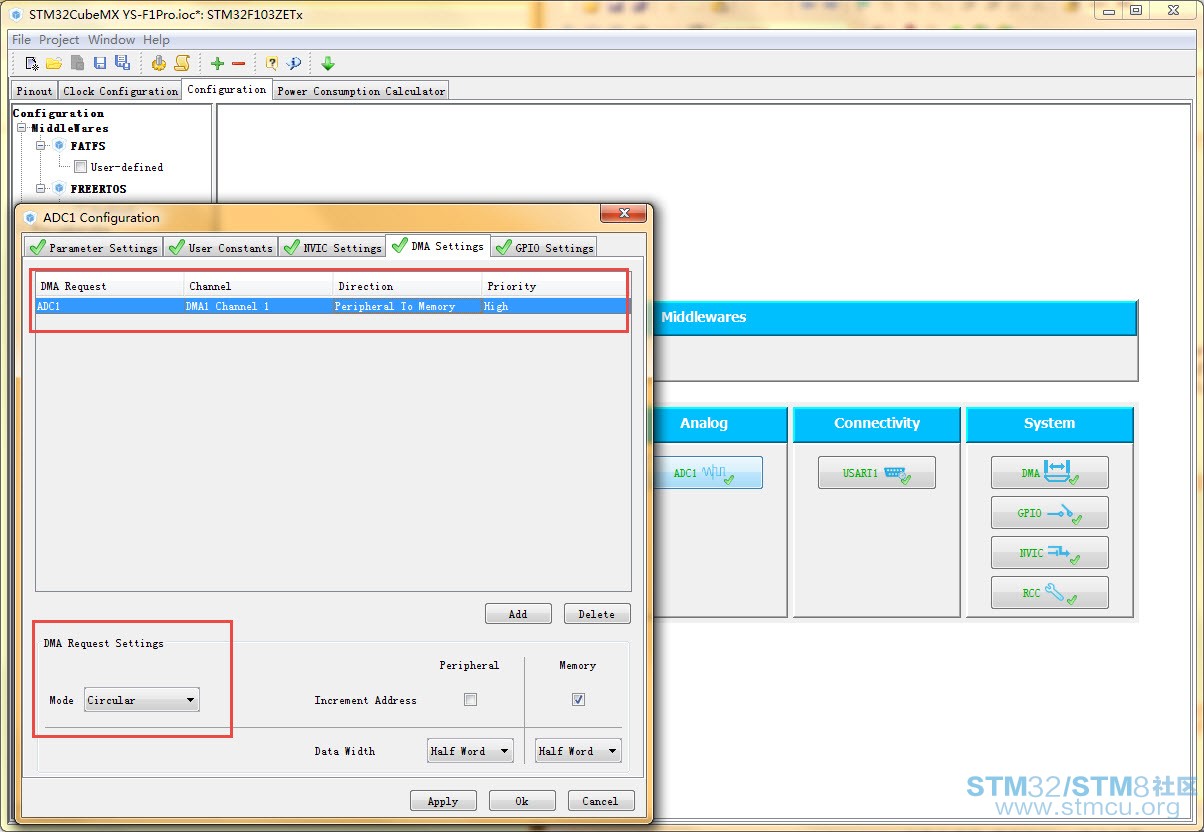Click the greyed copy document toolbar icon

click(77, 63)
